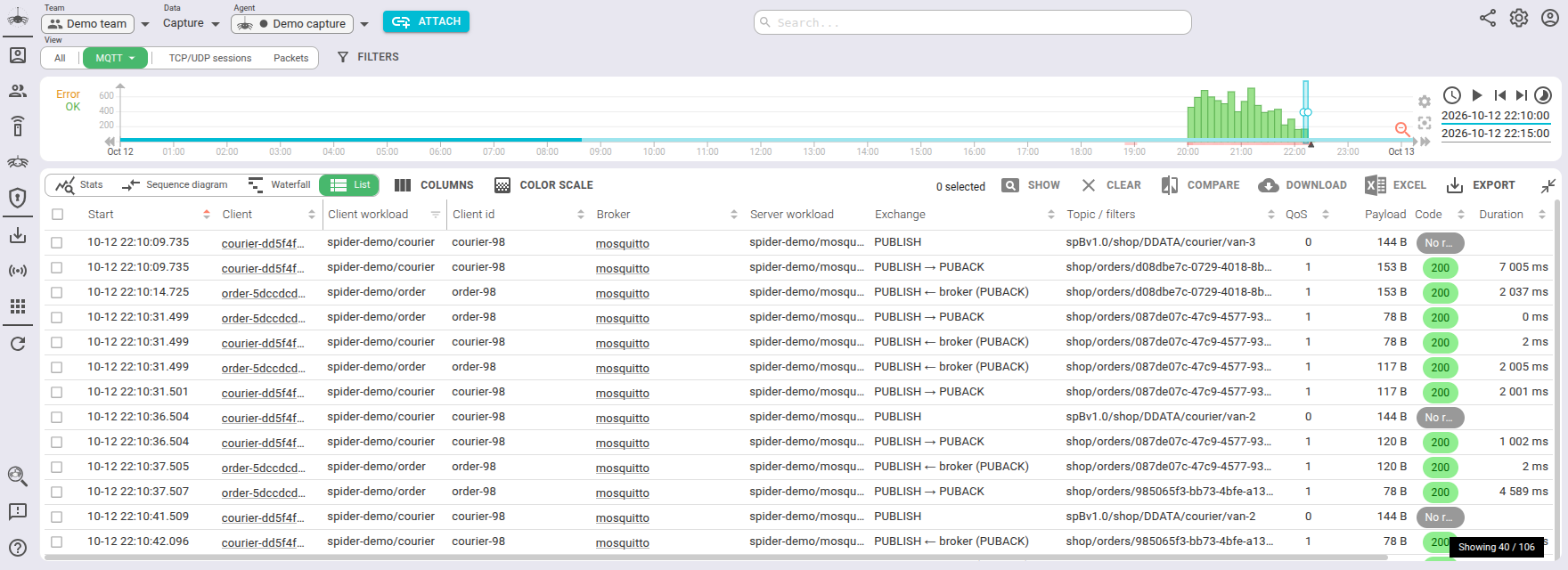Viewport: 1568px width, 570px height.
Task: Toggle the select-all checkbox in the table header
Action: click(58, 215)
